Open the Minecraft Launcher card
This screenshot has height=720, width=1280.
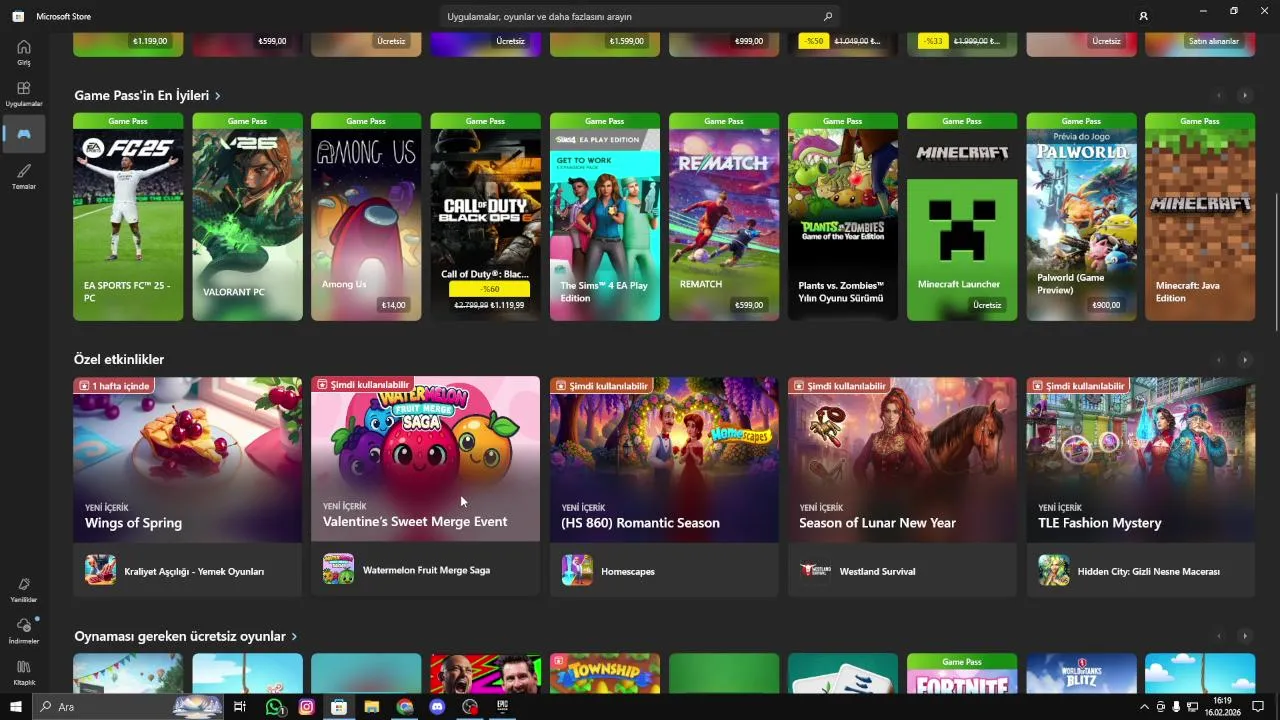(961, 217)
